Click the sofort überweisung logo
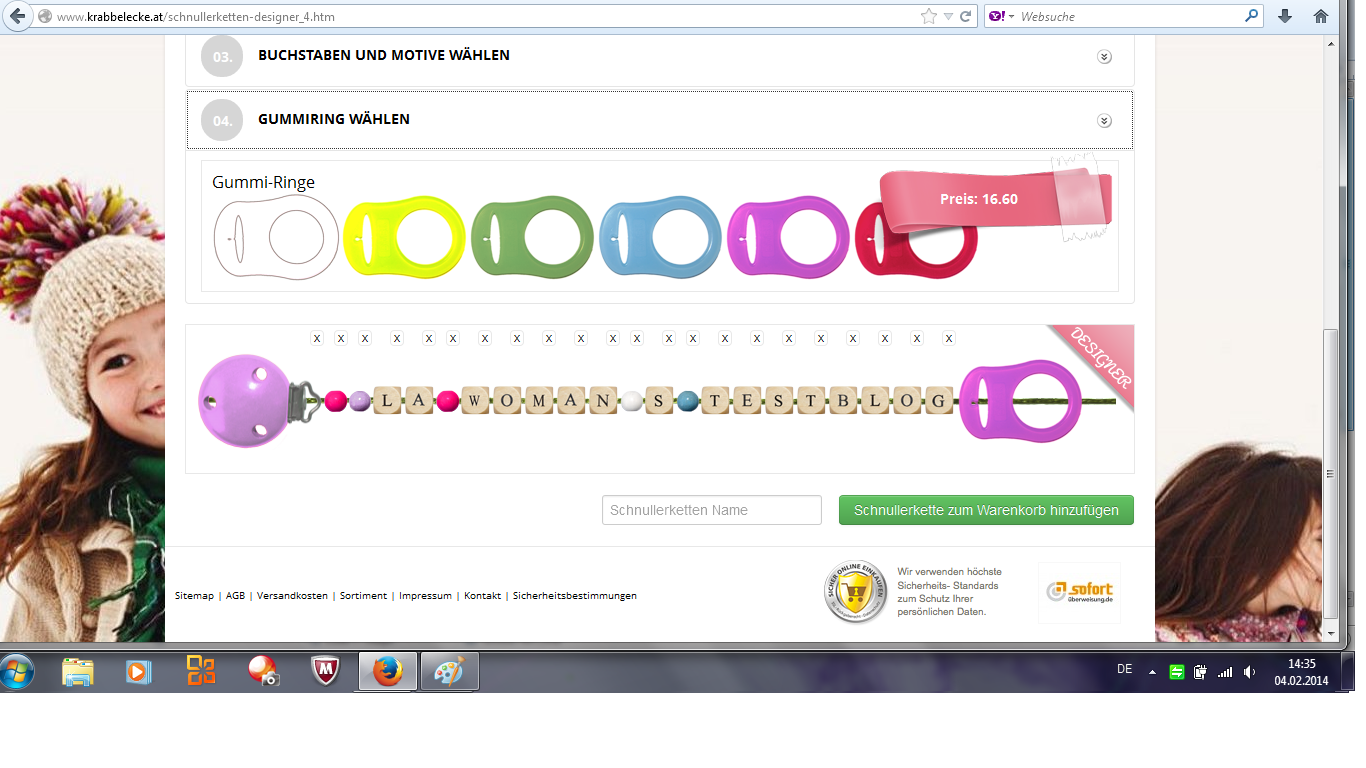This screenshot has height=768, width=1366. (1079, 592)
